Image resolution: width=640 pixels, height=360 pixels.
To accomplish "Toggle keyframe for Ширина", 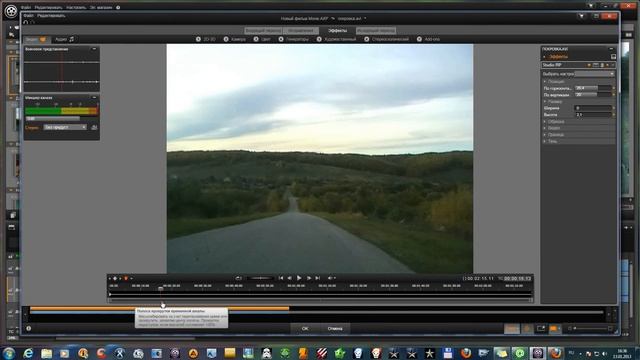I will click(x=613, y=108).
